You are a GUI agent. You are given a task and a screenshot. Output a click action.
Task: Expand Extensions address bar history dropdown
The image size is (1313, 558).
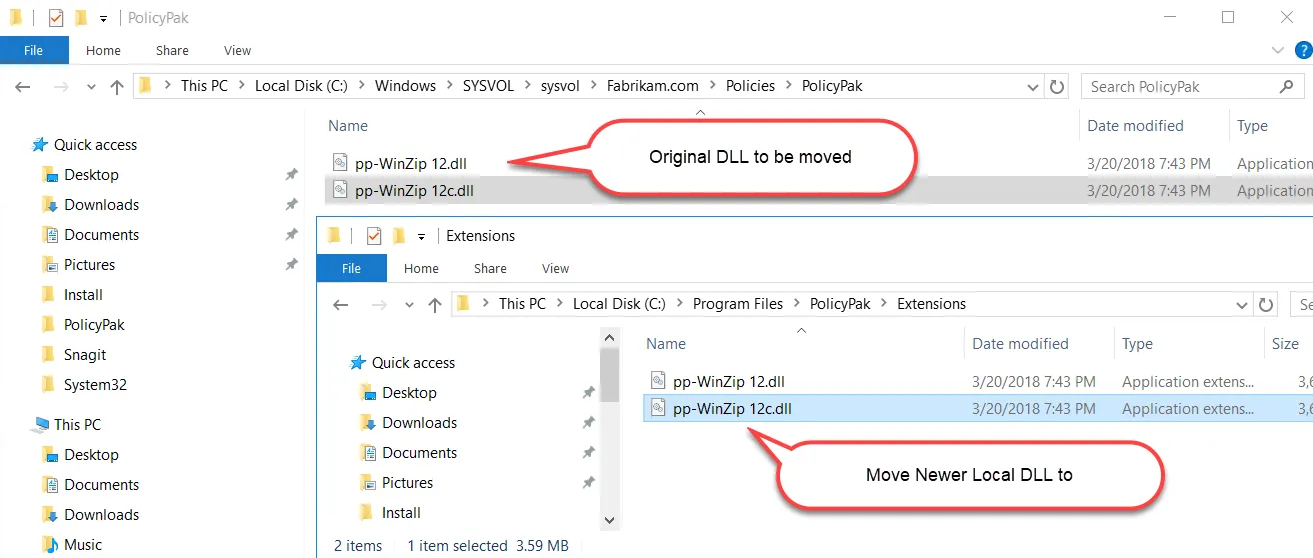pos(1243,305)
